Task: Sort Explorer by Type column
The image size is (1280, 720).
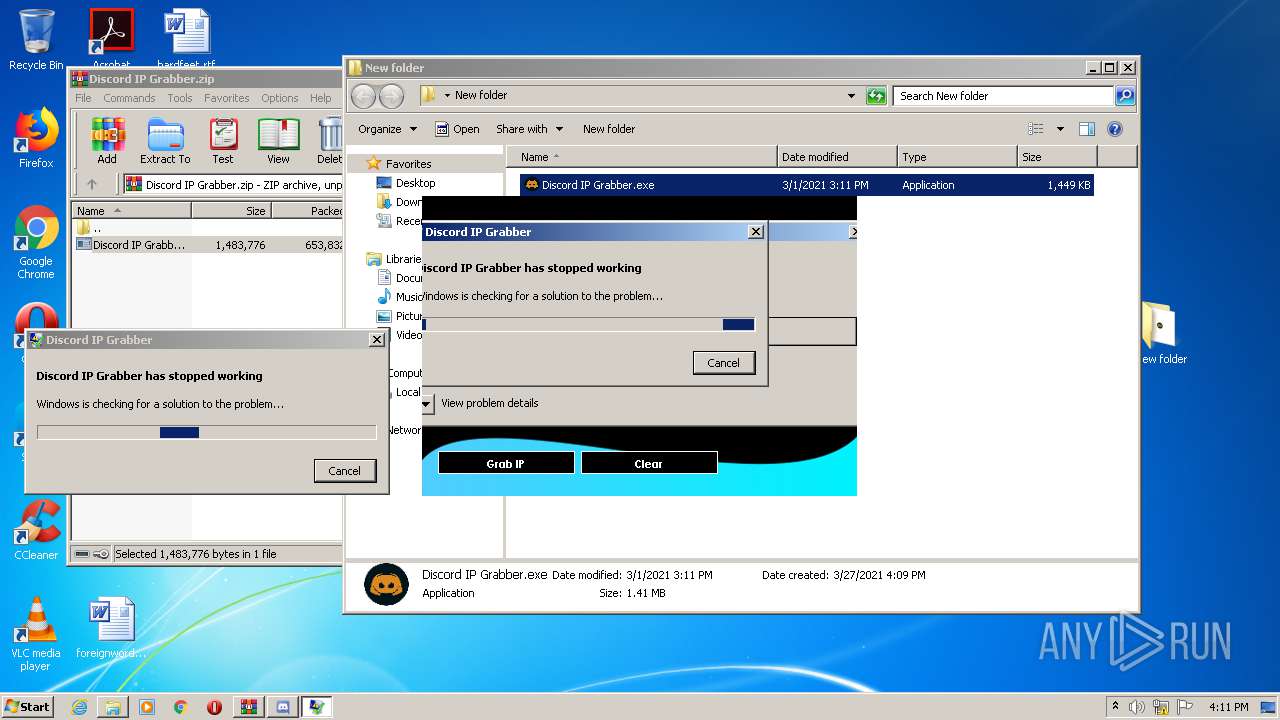Action: pyautogui.click(x=956, y=157)
